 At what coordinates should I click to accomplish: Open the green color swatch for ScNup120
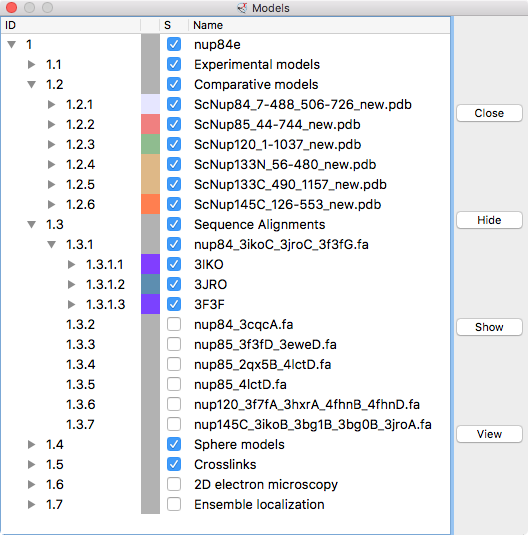pyautogui.click(x=150, y=144)
